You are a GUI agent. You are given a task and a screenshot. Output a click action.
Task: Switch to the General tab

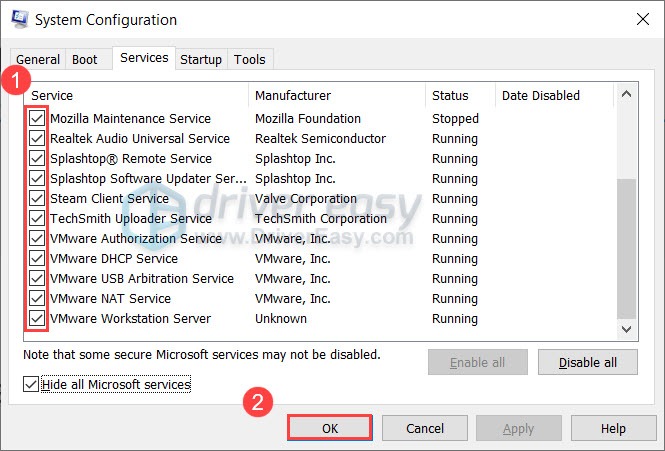tap(38, 60)
